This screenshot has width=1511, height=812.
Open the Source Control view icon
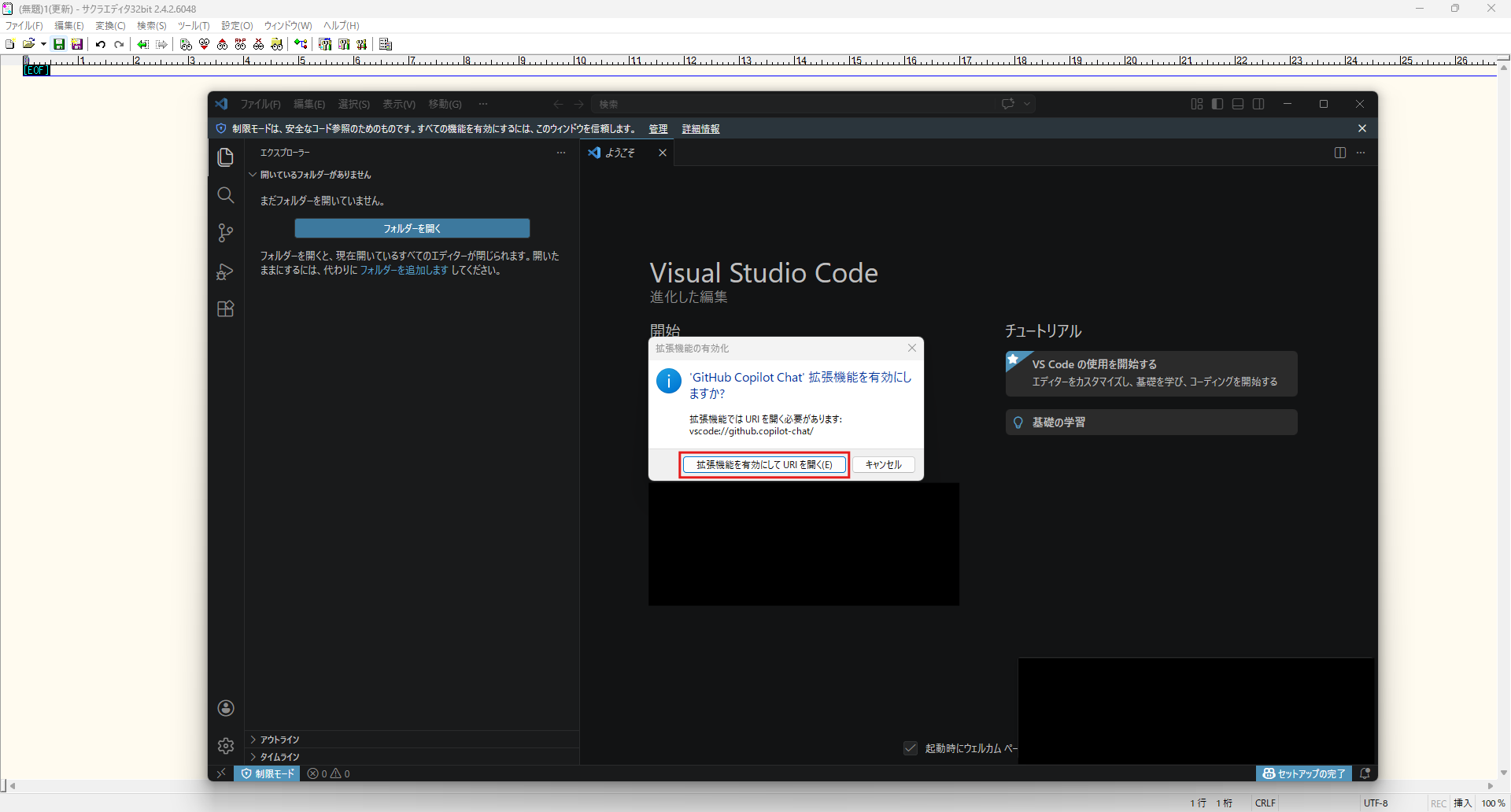point(226,233)
